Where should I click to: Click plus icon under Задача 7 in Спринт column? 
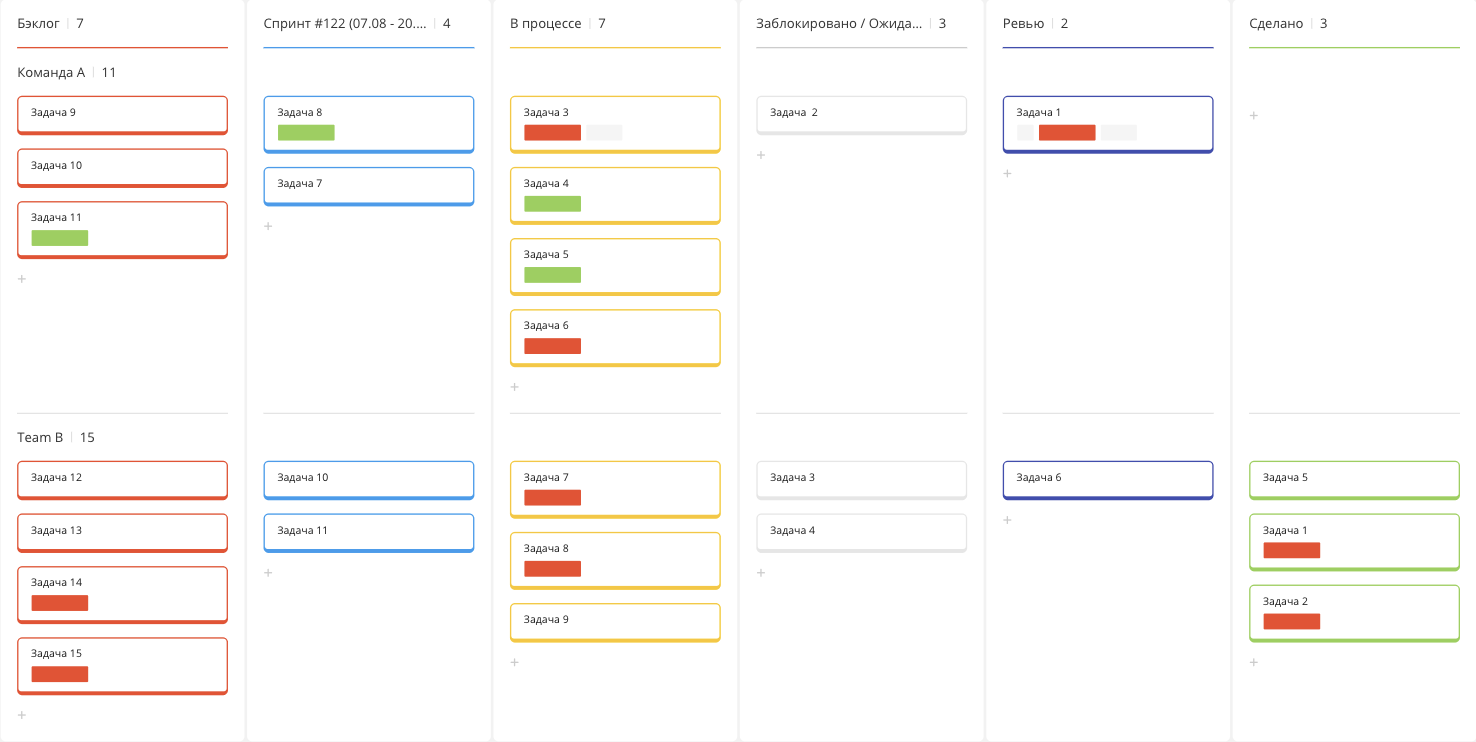tap(268, 226)
